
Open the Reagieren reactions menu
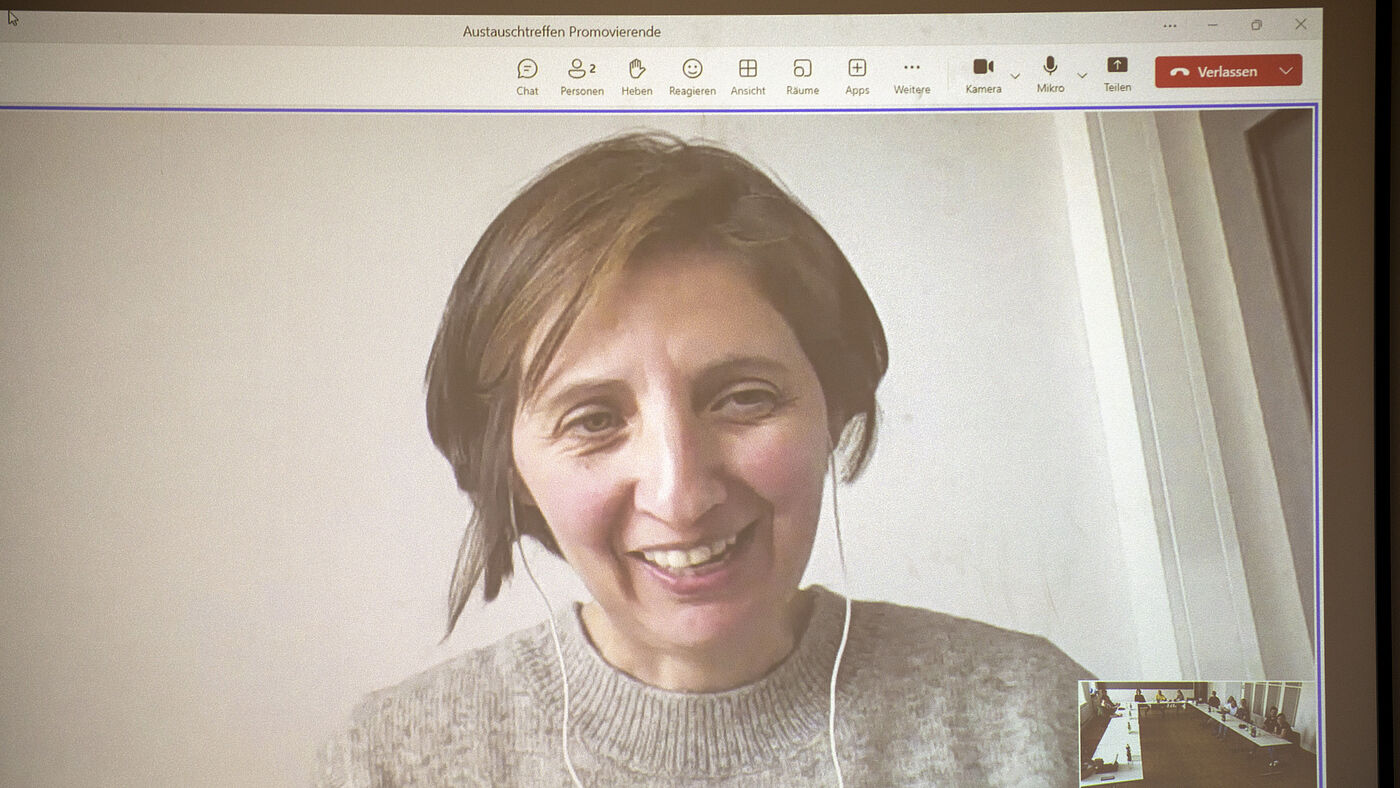pyautogui.click(x=692, y=76)
